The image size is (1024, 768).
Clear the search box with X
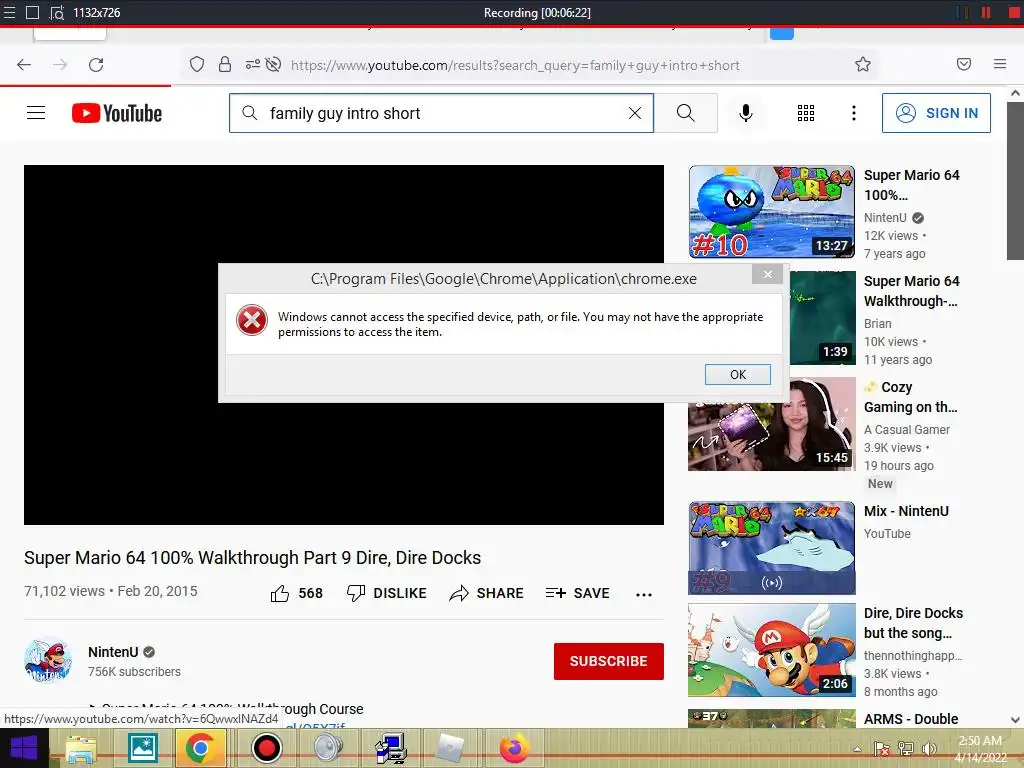coord(635,113)
